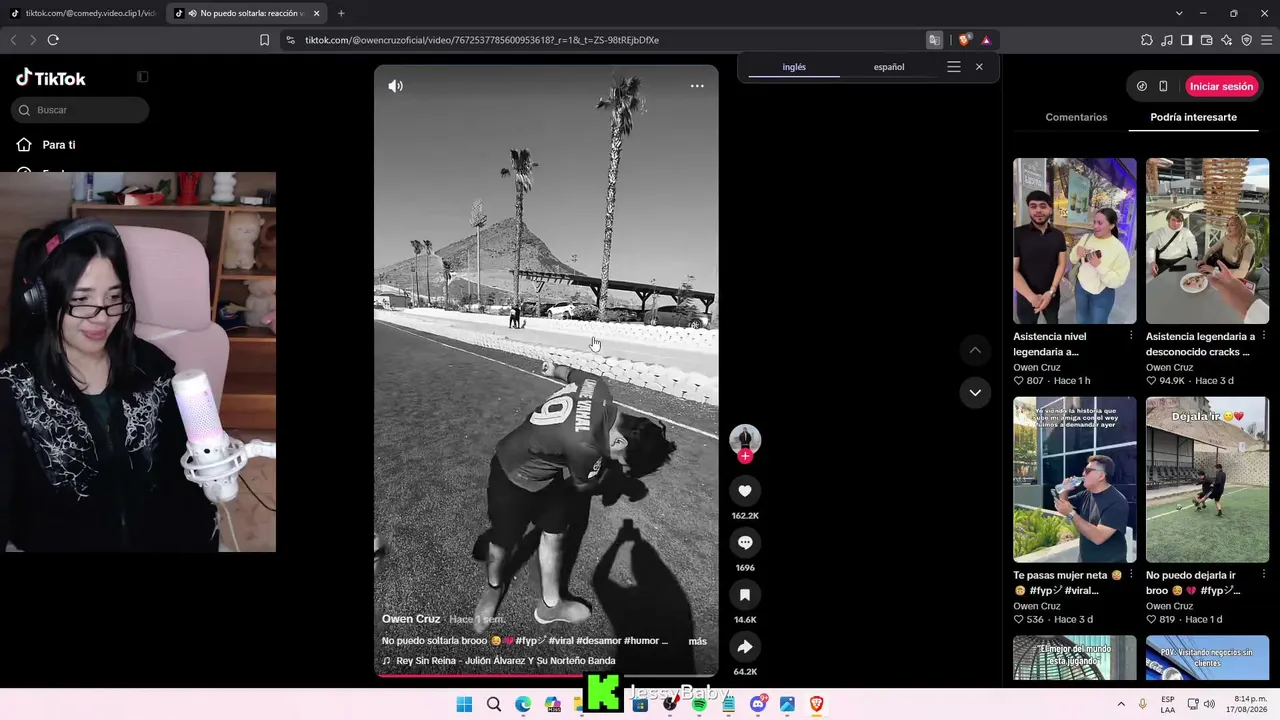Open a new browser tab
Screen dimensions: 1280x720
coord(341,13)
